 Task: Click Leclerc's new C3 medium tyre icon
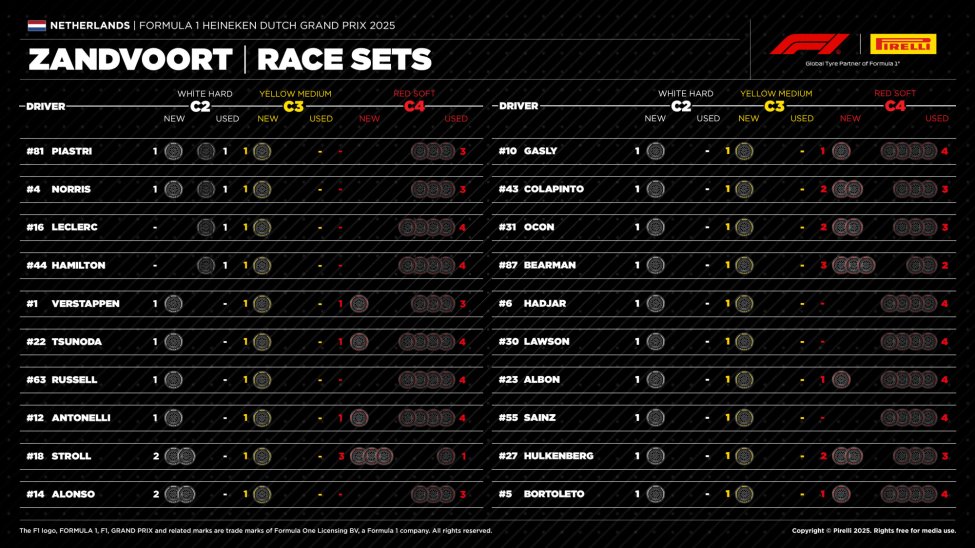(262, 227)
